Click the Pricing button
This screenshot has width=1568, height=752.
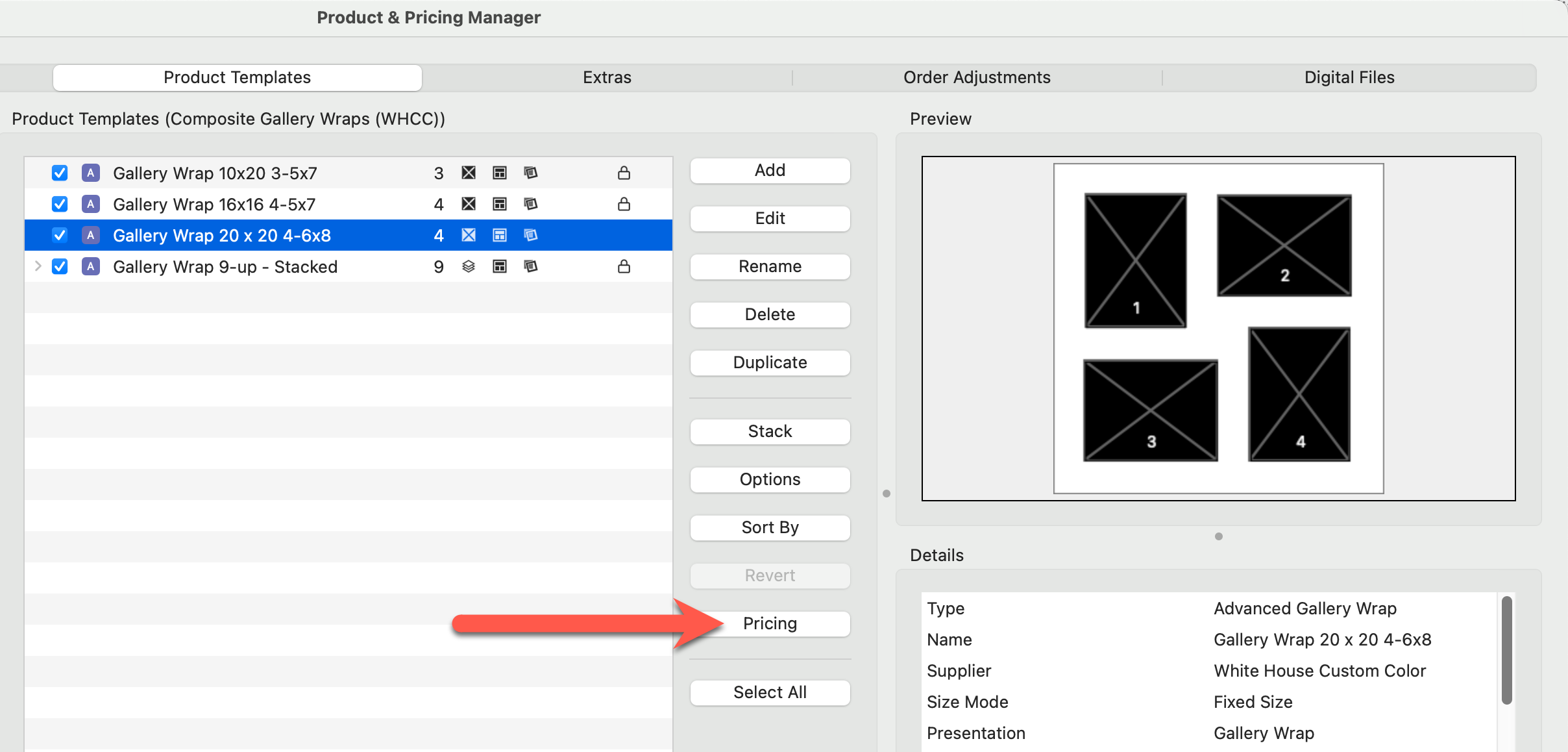(770, 623)
